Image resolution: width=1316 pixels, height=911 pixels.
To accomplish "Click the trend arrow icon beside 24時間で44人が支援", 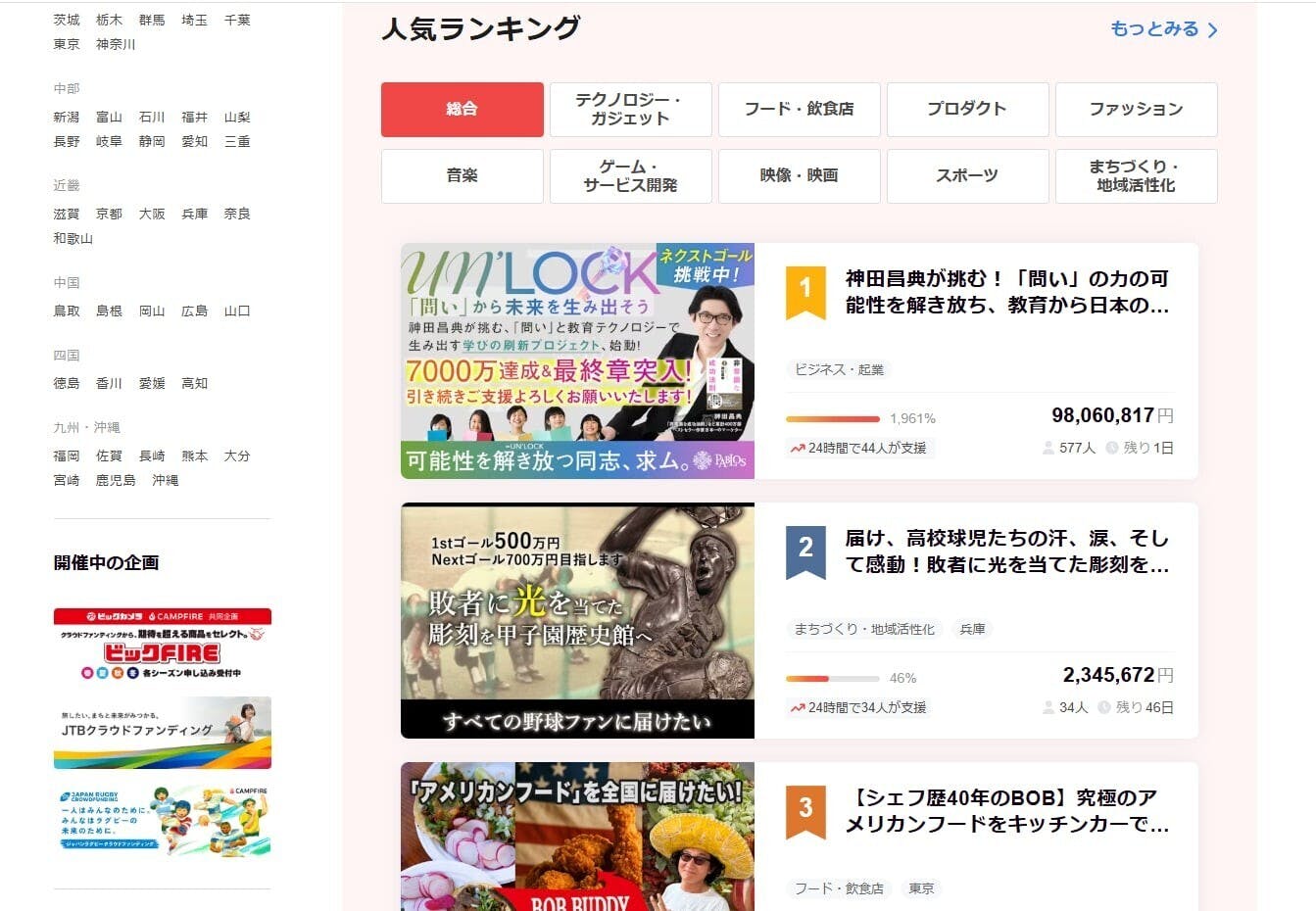I will click(798, 448).
